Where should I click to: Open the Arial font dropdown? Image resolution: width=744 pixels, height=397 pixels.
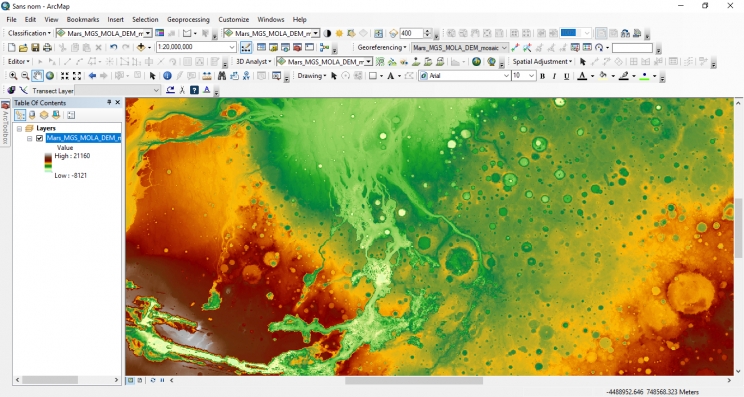click(506, 76)
